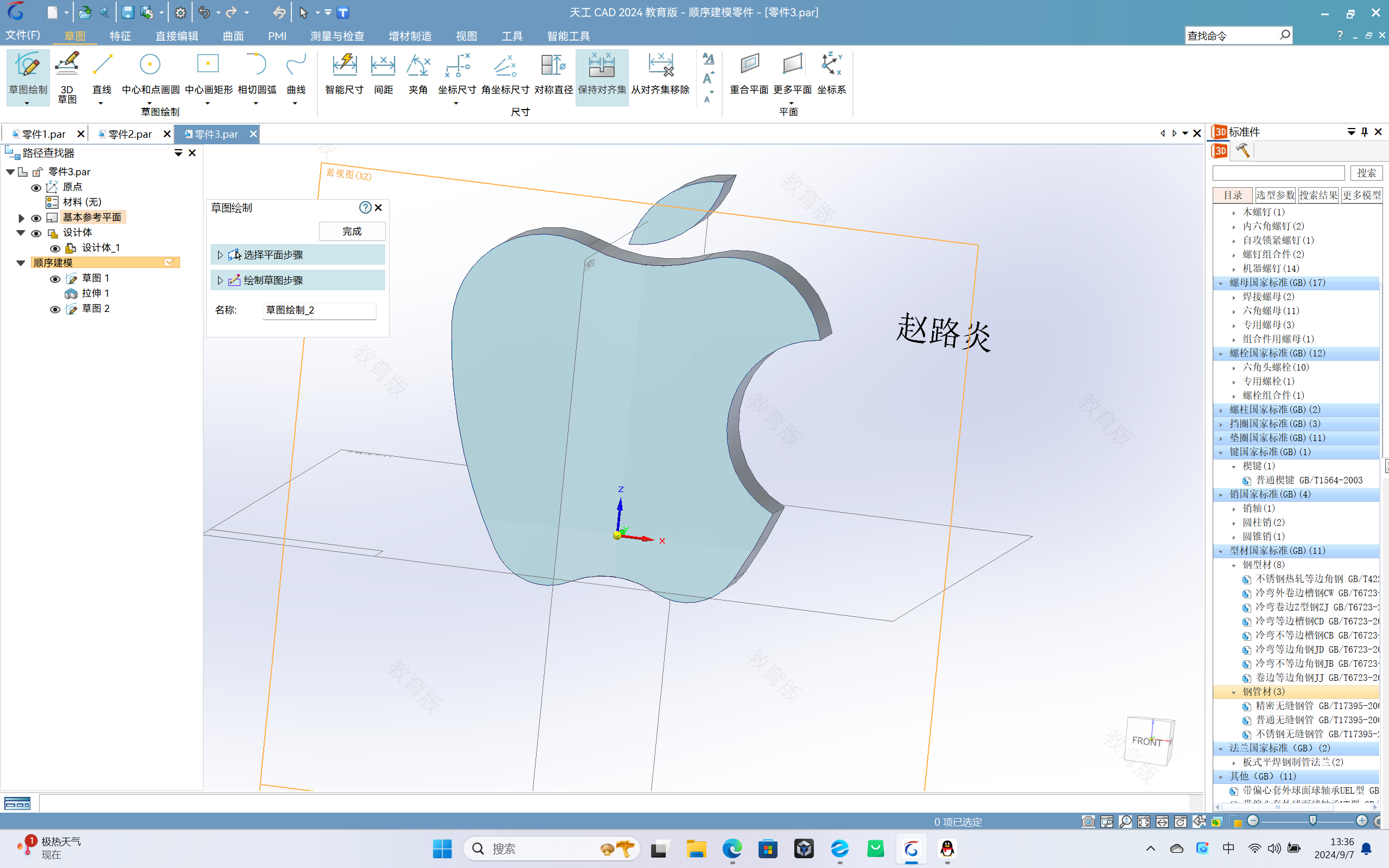Click zoom-in plus button beside slider

tap(1361, 821)
